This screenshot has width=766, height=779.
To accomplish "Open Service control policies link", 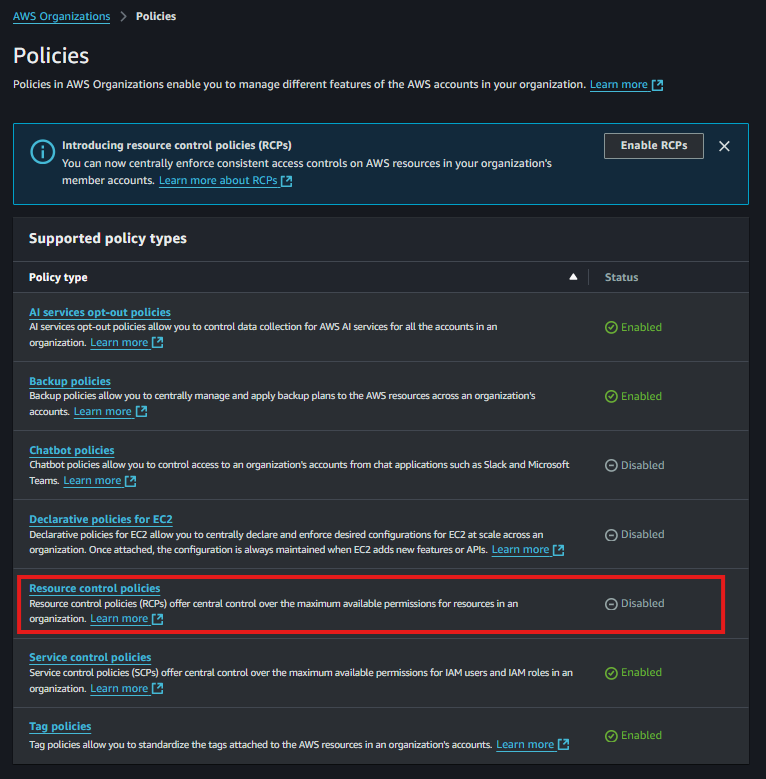I will click(x=90, y=657).
